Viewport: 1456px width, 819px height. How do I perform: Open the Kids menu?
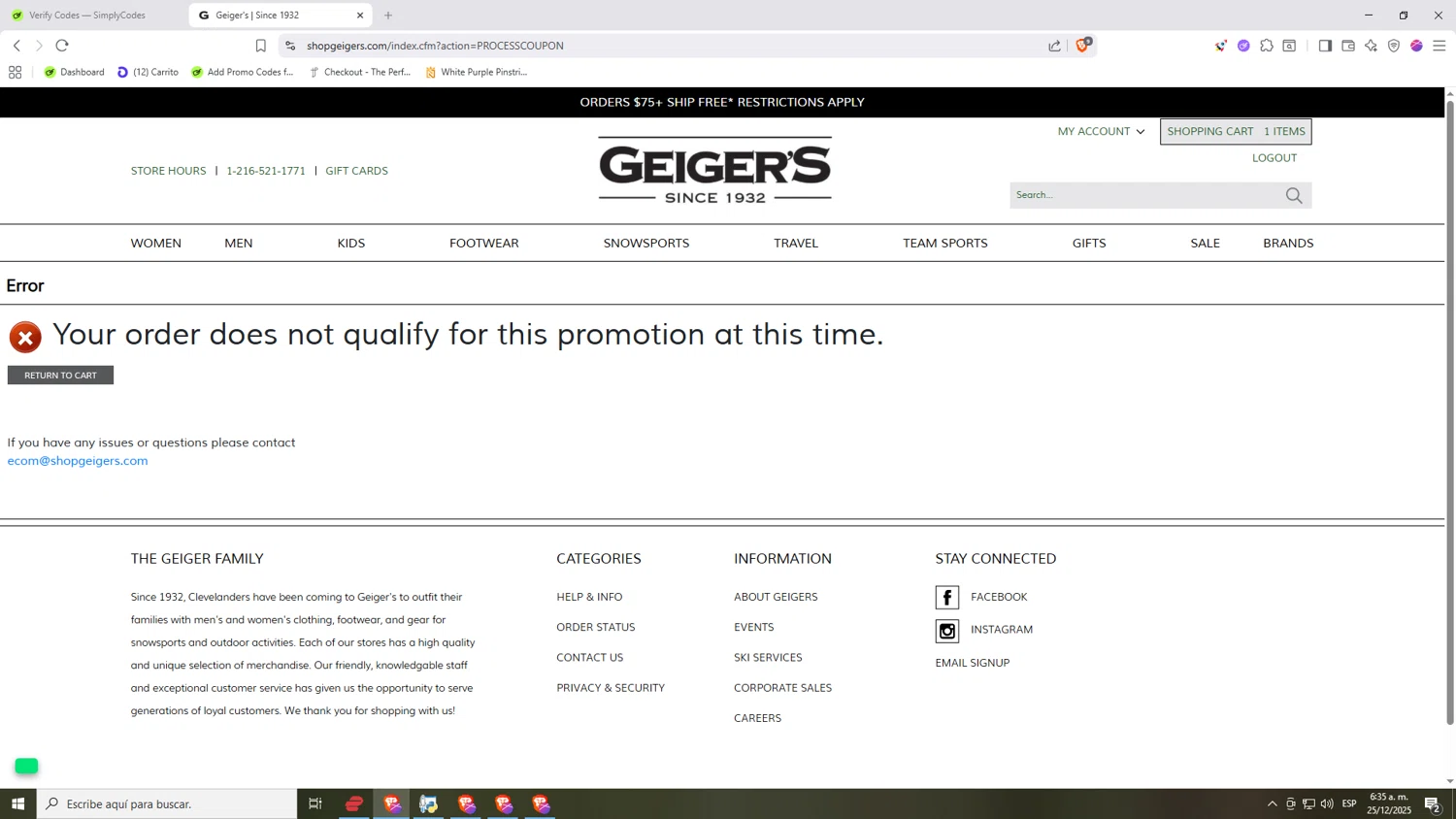(351, 244)
